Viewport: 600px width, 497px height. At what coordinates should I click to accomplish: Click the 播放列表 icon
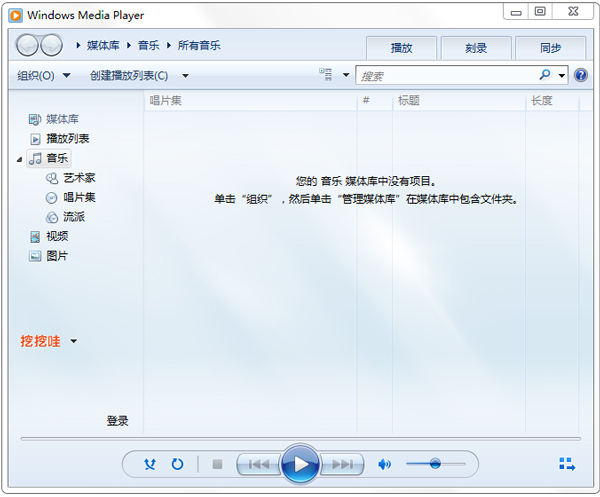tap(35, 139)
